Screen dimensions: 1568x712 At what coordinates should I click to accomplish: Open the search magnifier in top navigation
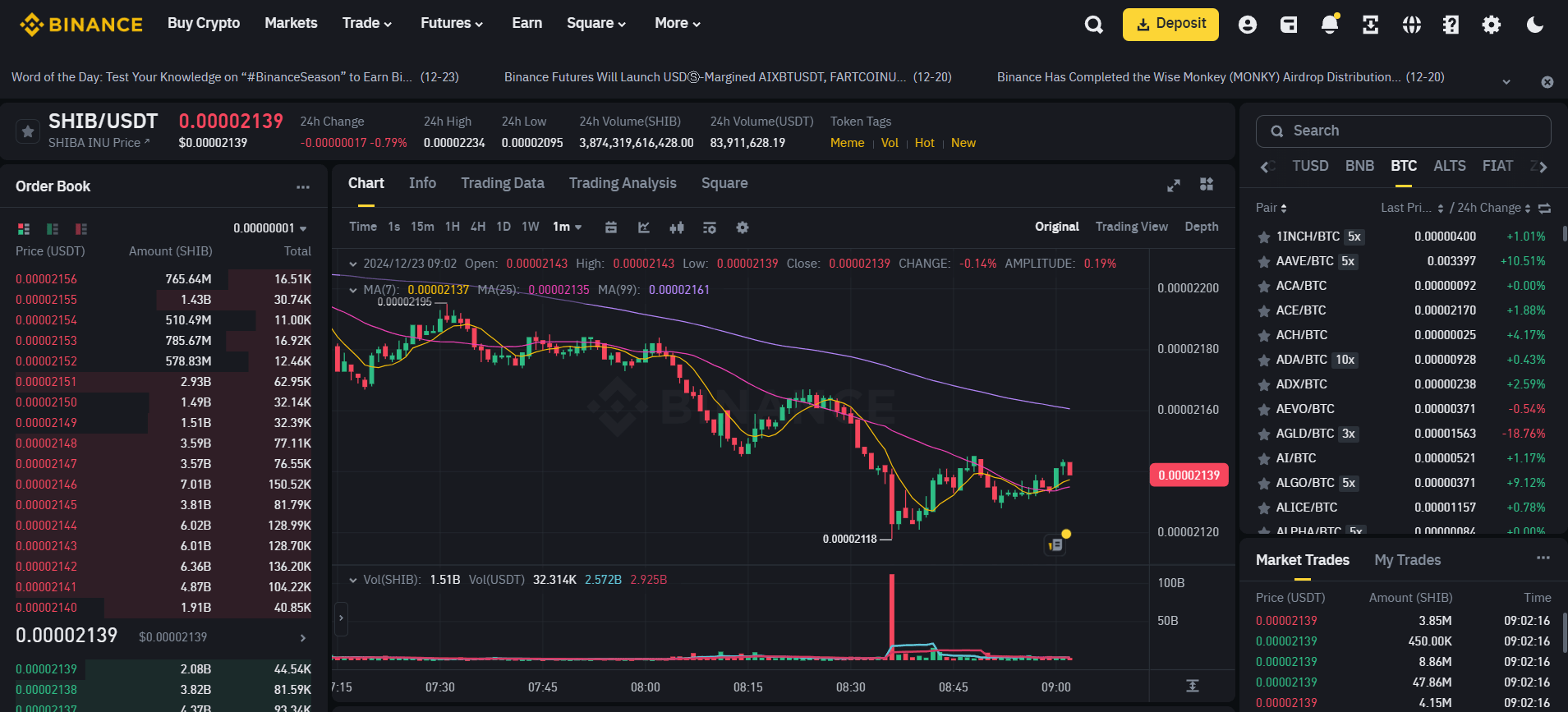point(1093,25)
